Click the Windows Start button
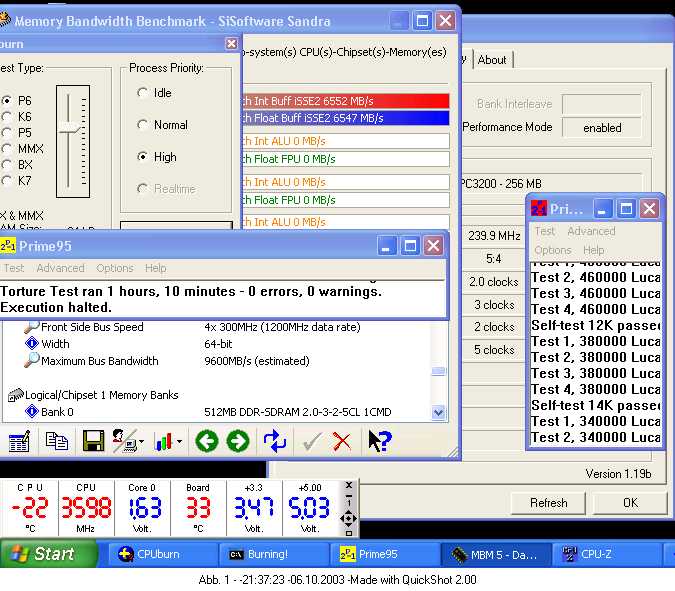The image size is (675, 591). [x=48, y=554]
